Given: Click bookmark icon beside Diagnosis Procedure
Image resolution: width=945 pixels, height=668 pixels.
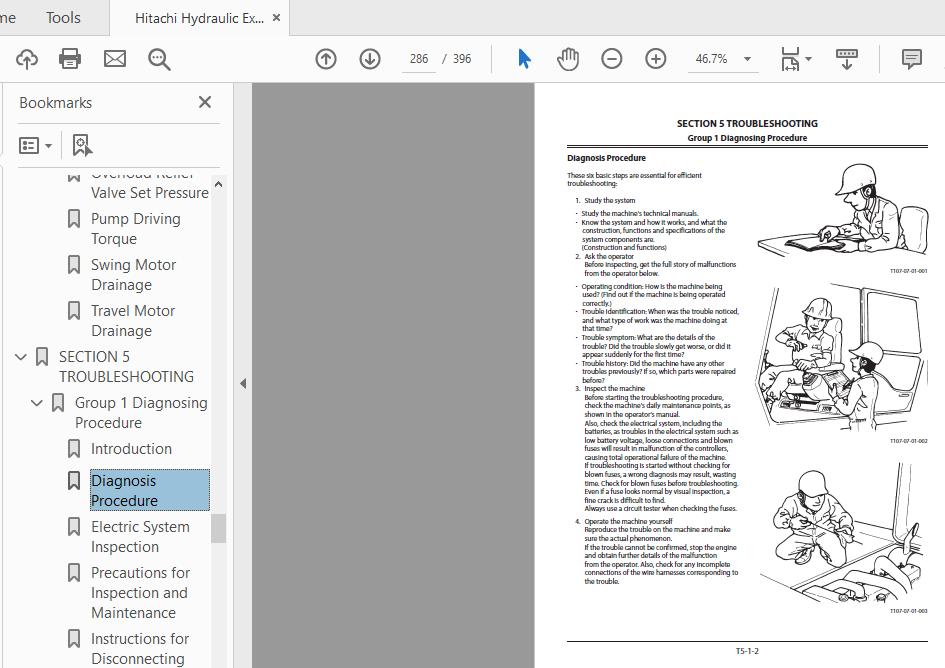Looking at the screenshot, I should click(x=74, y=481).
